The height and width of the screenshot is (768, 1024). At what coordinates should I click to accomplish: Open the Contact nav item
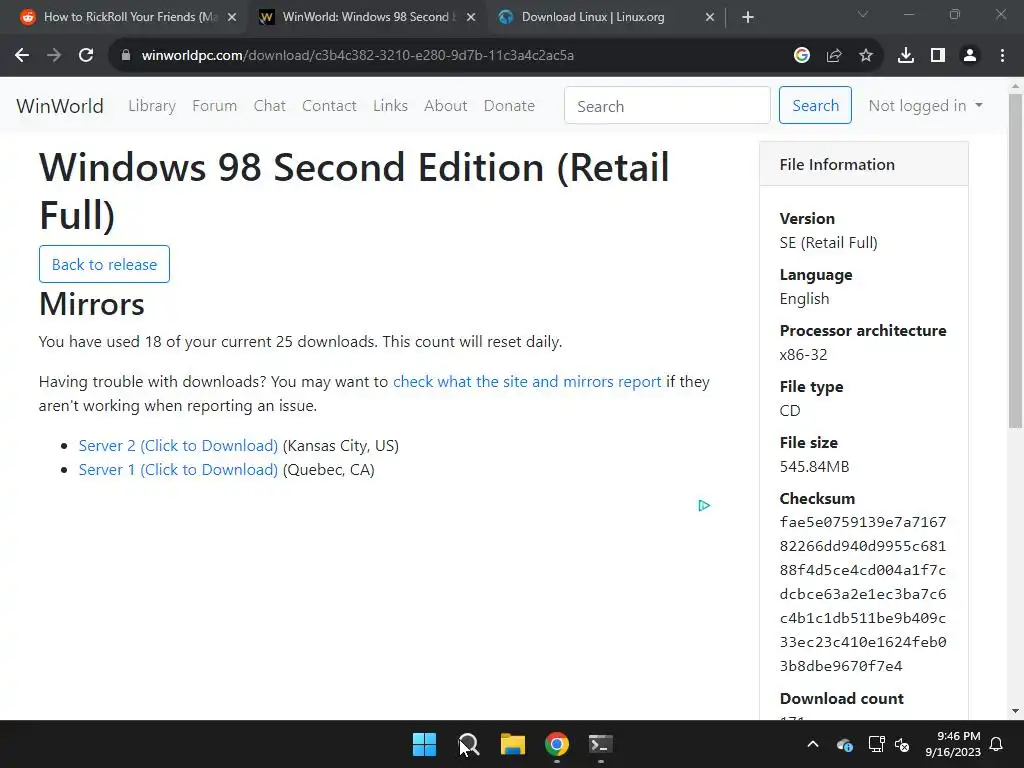pyautogui.click(x=329, y=106)
